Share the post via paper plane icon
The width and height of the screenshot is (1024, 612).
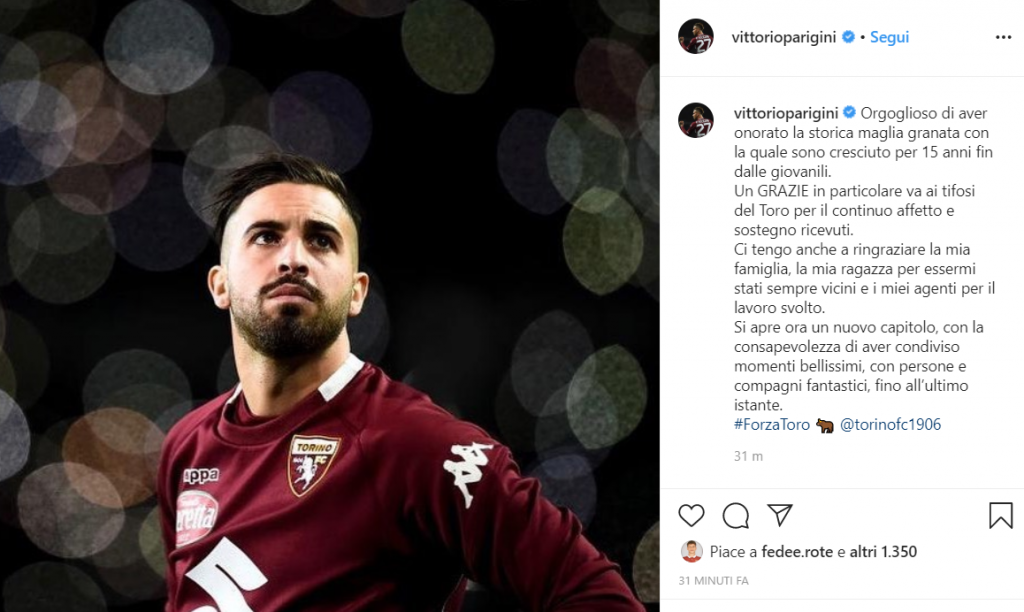pos(780,515)
